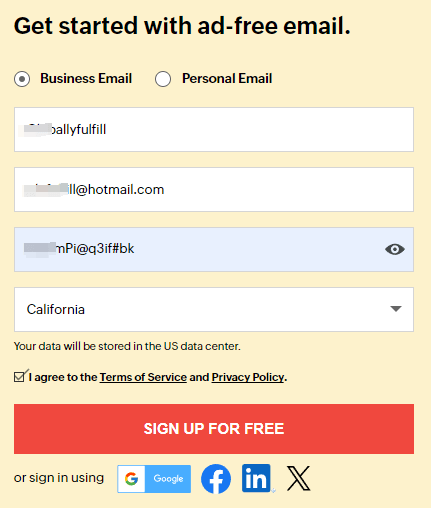The width and height of the screenshot is (431, 508).
Task: Open the Terms of Service link
Action: [x=143, y=377]
